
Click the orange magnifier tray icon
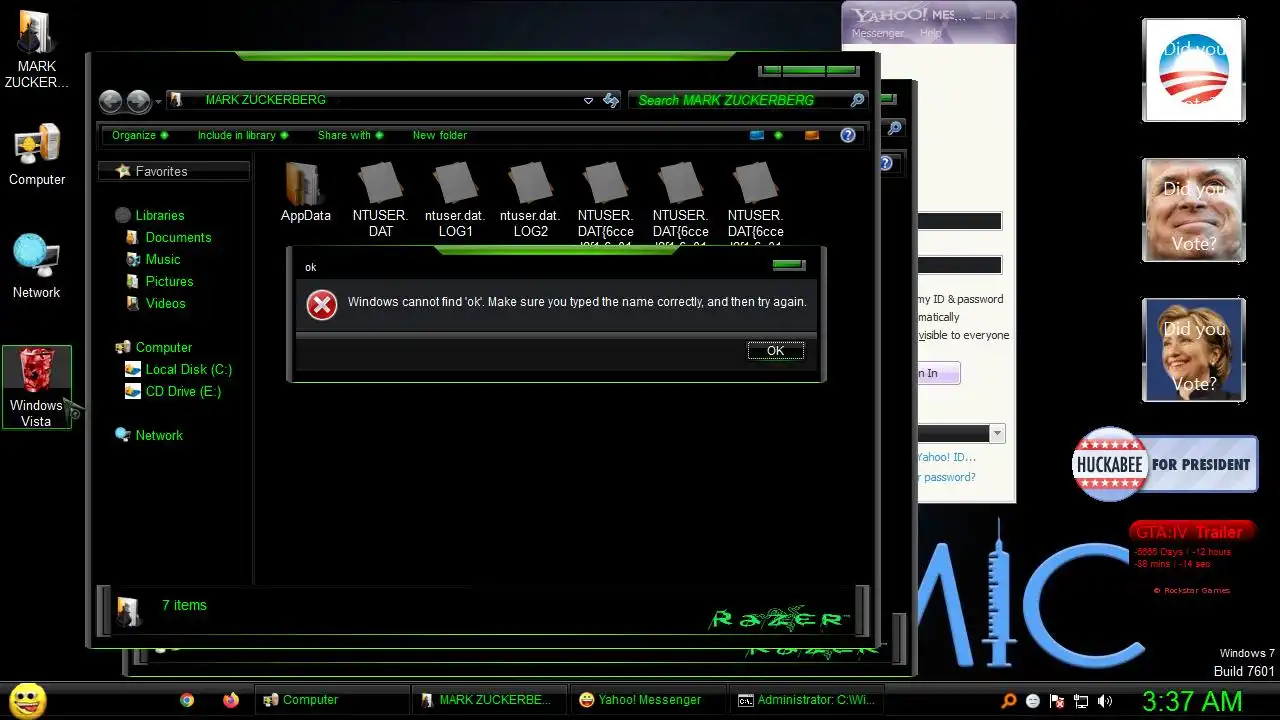(x=1009, y=701)
